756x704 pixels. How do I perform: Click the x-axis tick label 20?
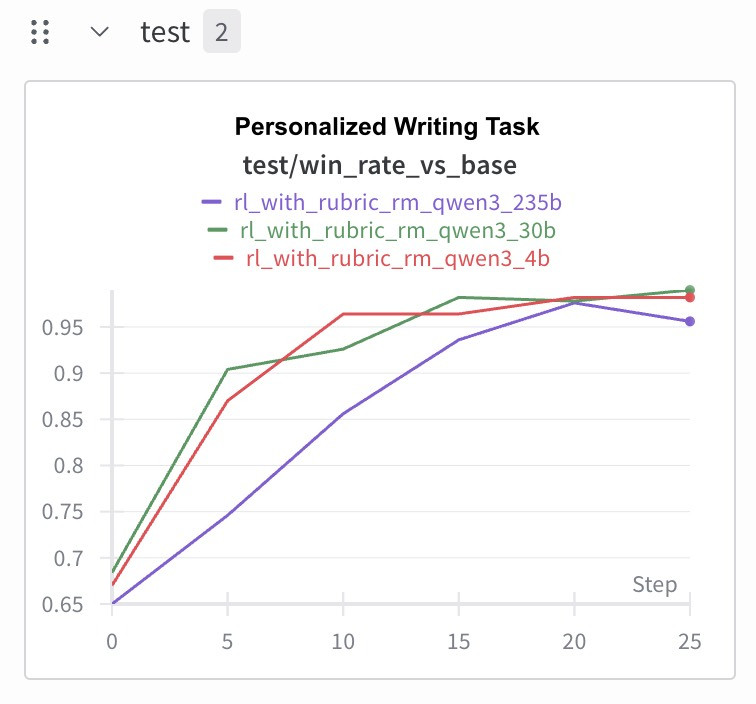tap(574, 642)
